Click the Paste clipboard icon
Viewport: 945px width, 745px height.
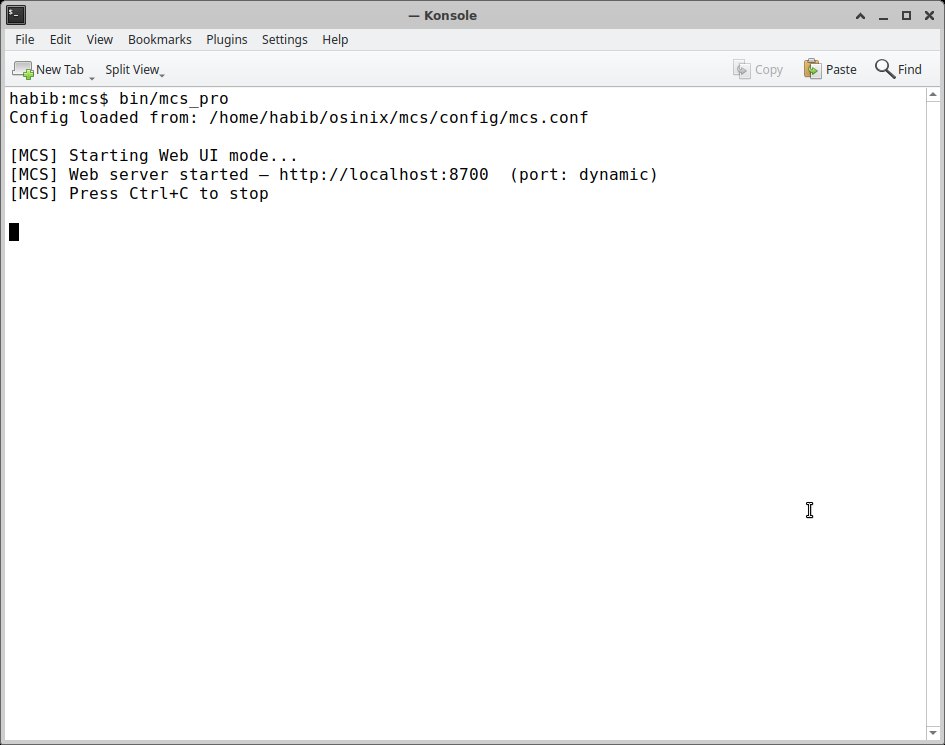point(812,69)
